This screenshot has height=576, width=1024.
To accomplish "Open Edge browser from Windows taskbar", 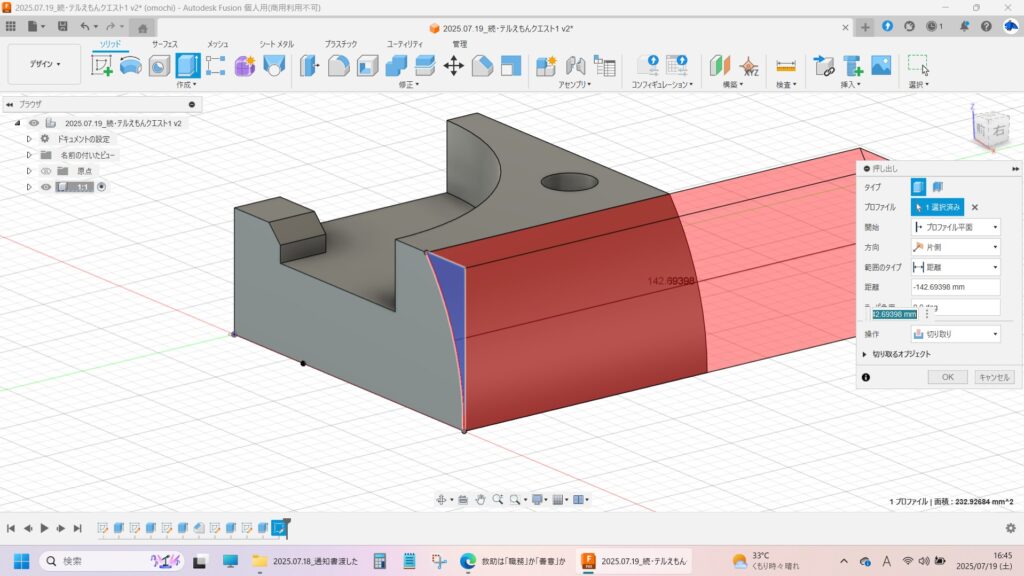I will coord(467,561).
